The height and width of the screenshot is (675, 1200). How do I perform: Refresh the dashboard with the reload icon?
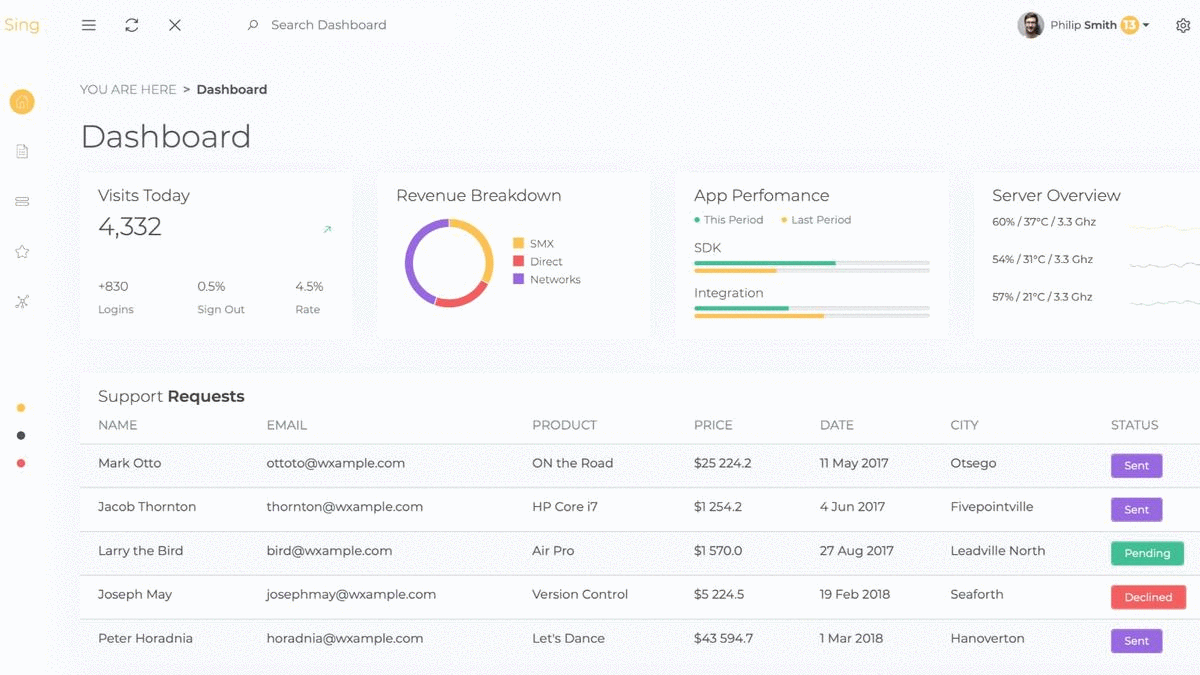[x=131, y=25]
